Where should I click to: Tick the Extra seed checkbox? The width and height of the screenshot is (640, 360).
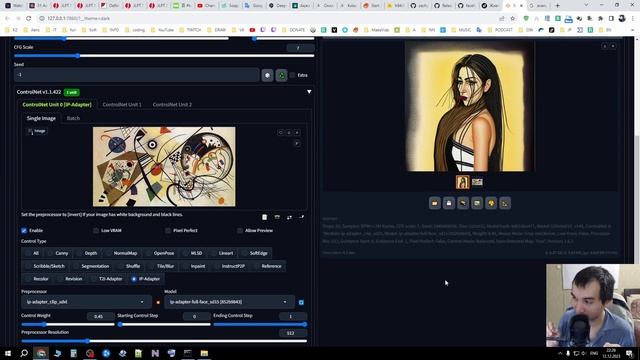(x=292, y=75)
